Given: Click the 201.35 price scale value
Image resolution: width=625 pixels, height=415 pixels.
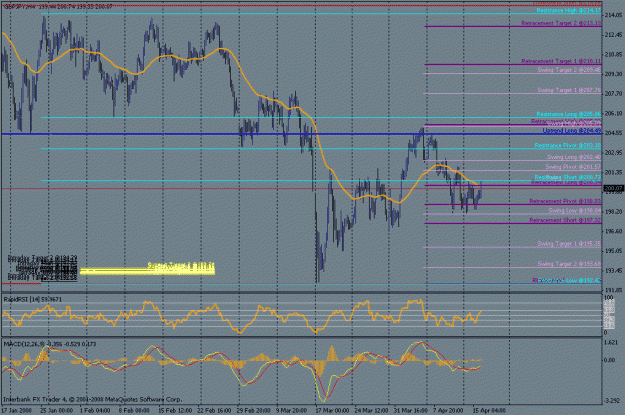Looking at the screenshot, I should 613,172.
